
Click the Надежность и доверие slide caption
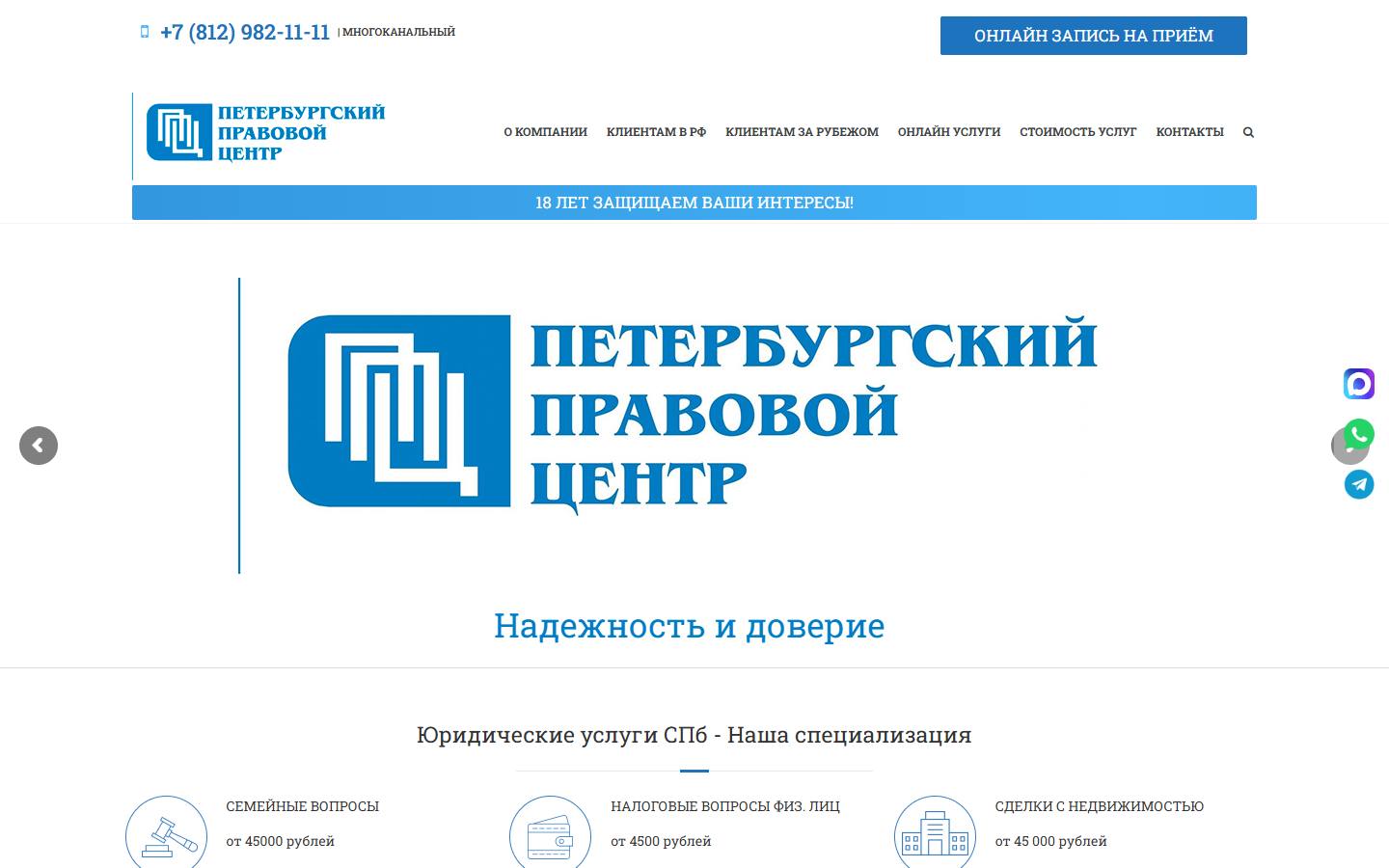coord(689,626)
